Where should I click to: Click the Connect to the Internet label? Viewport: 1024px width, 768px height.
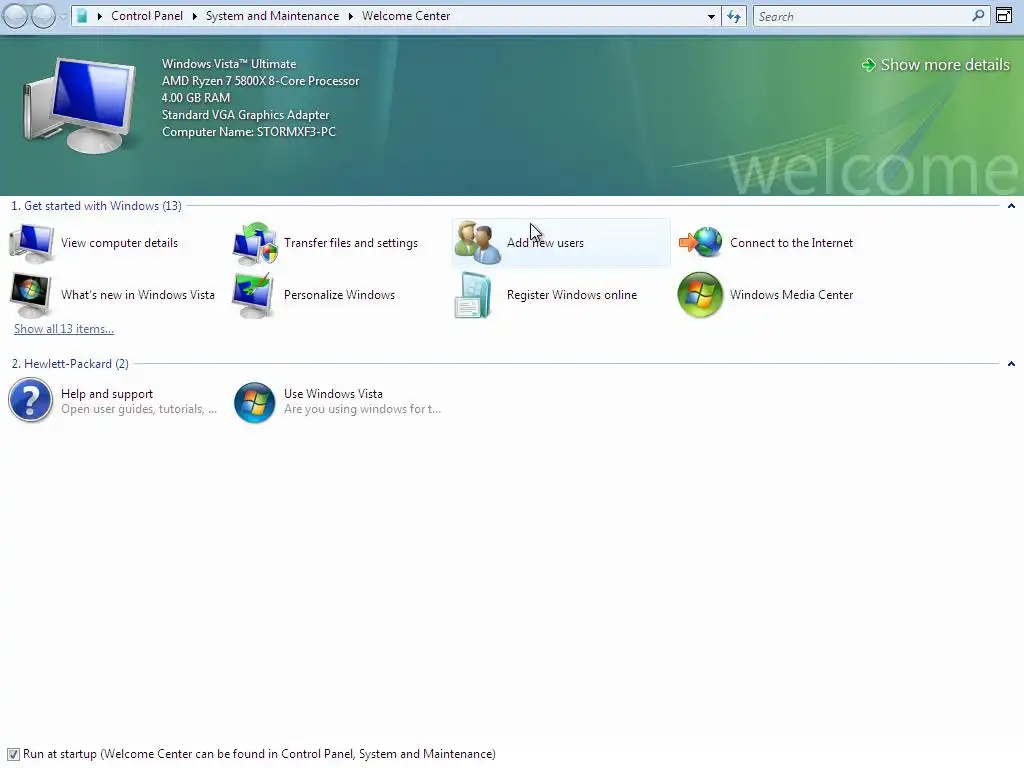click(x=792, y=243)
